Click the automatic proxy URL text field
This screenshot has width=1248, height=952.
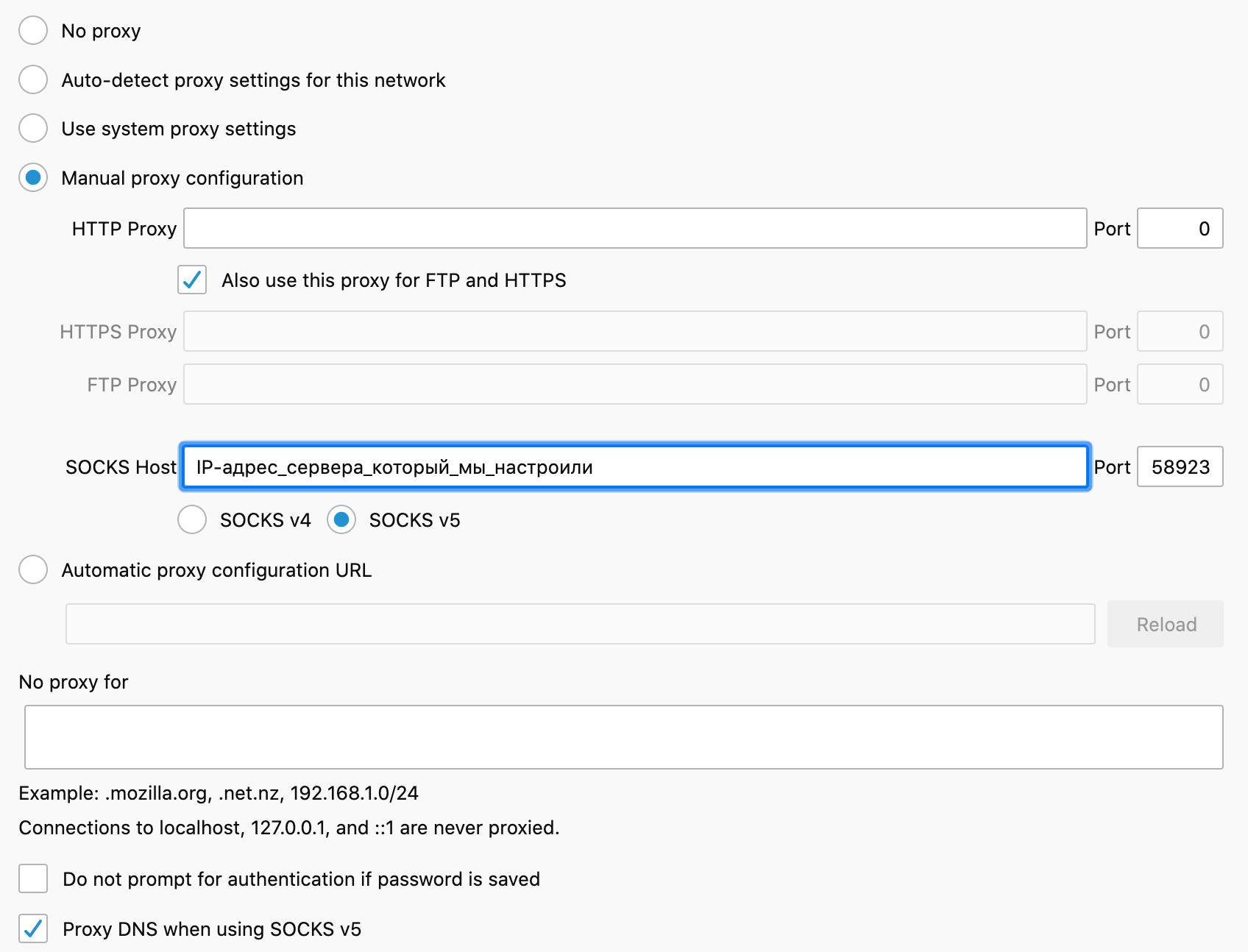pyautogui.click(x=580, y=624)
